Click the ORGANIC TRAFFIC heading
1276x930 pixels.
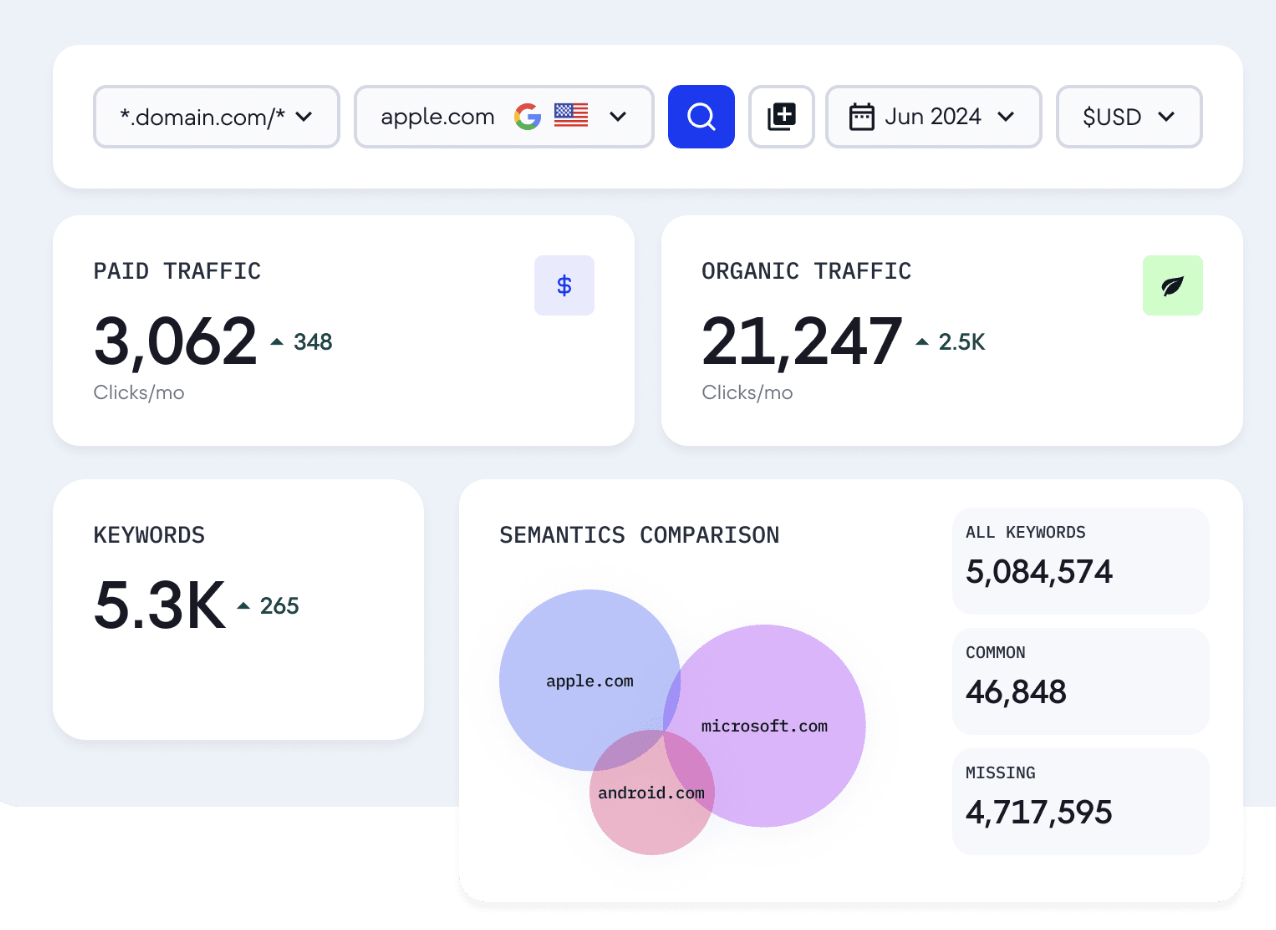point(807,271)
